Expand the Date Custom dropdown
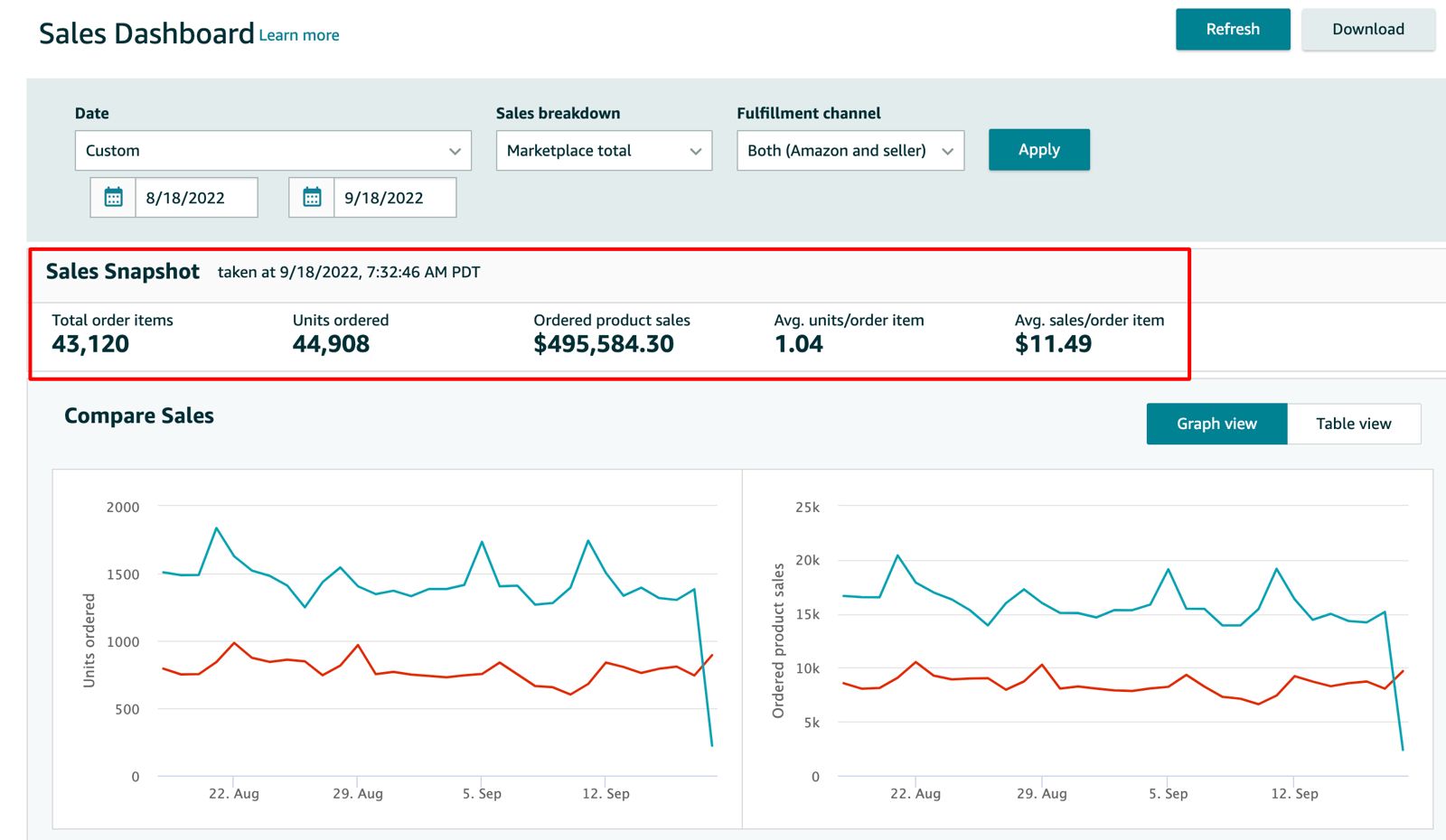Image resolution: width=1446 pixels, height=840 pixels. 273,151
